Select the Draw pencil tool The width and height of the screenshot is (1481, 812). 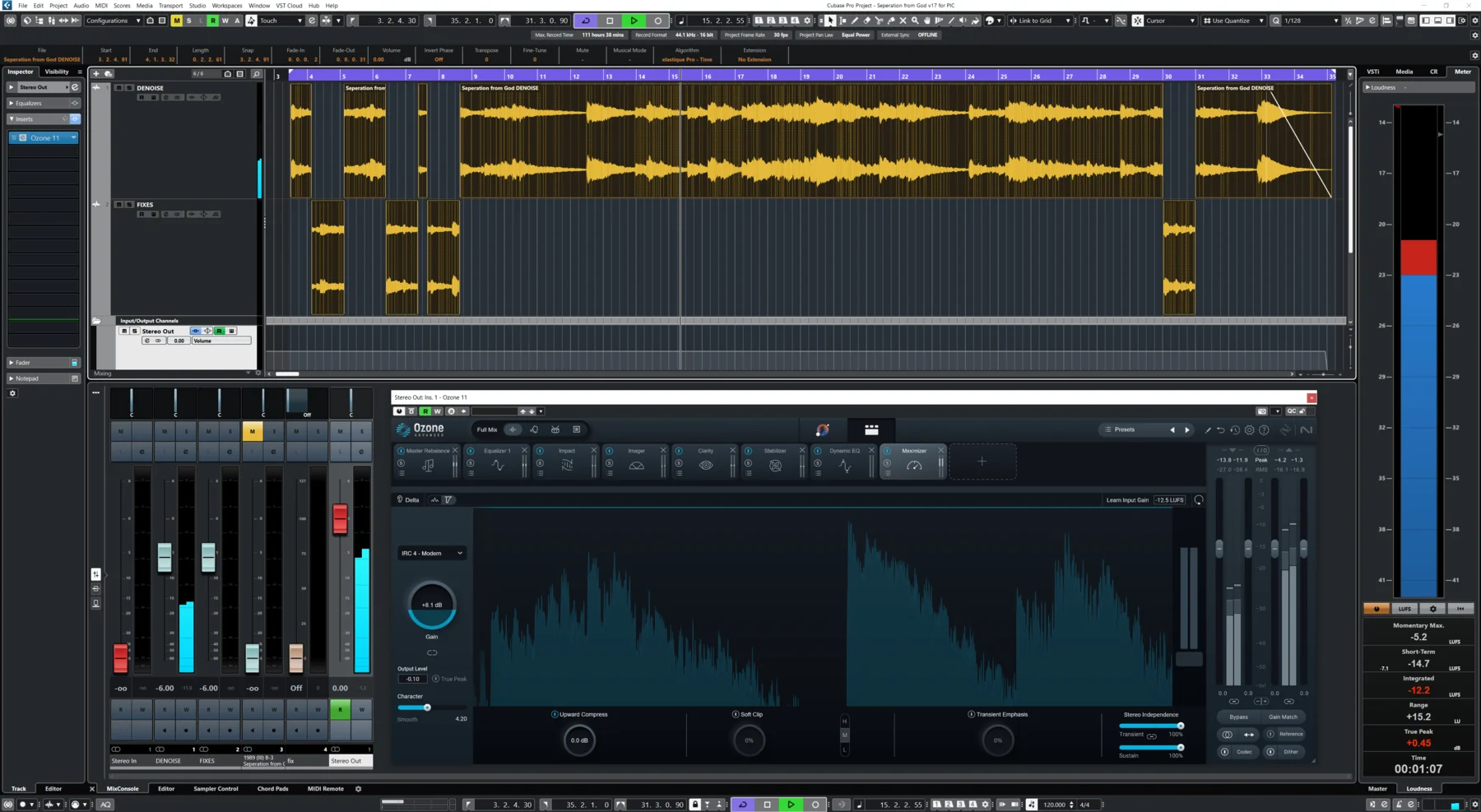(855, 21)
